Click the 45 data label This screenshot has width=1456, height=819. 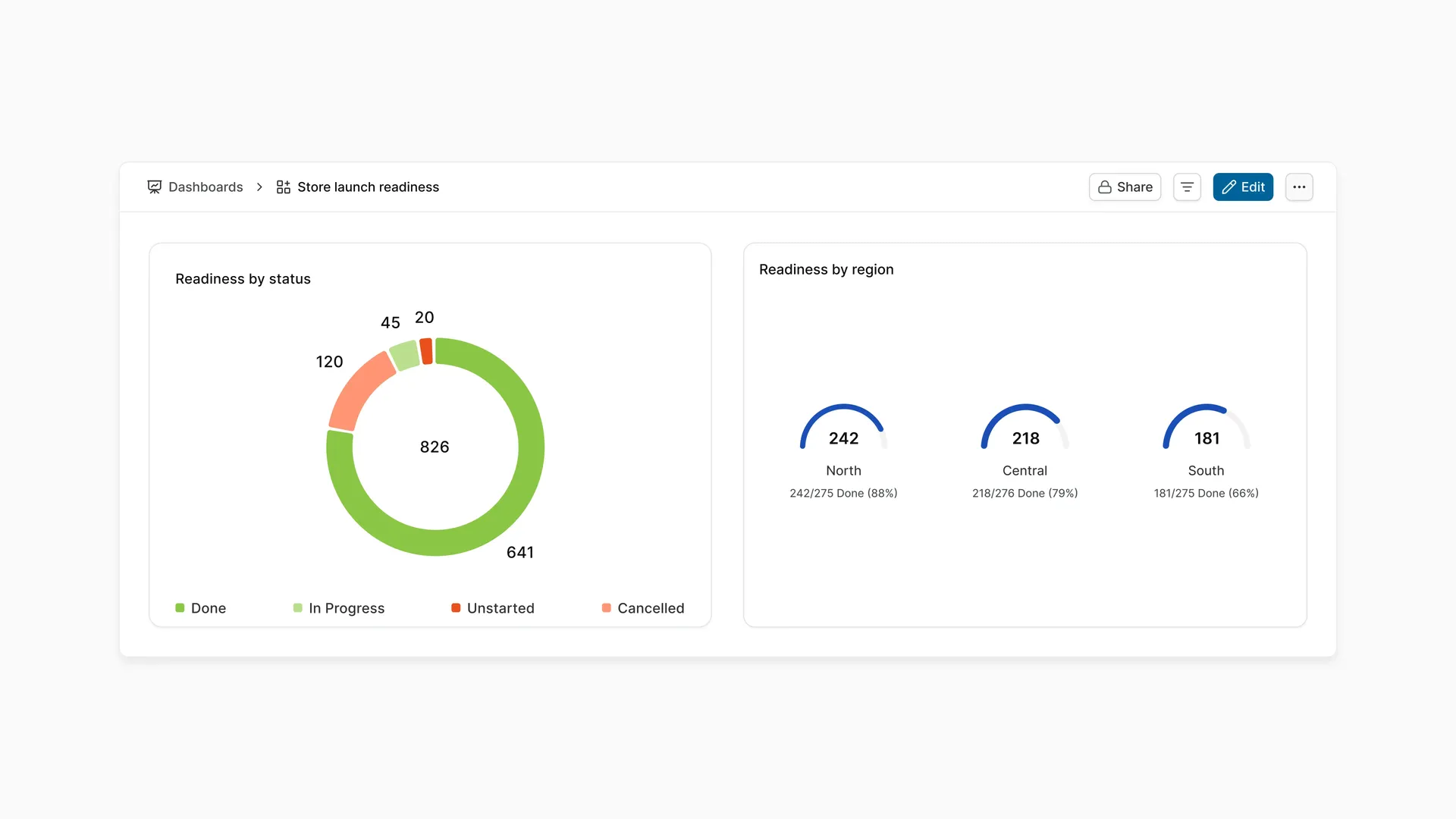pyautogui.click(x=391, y=323)
